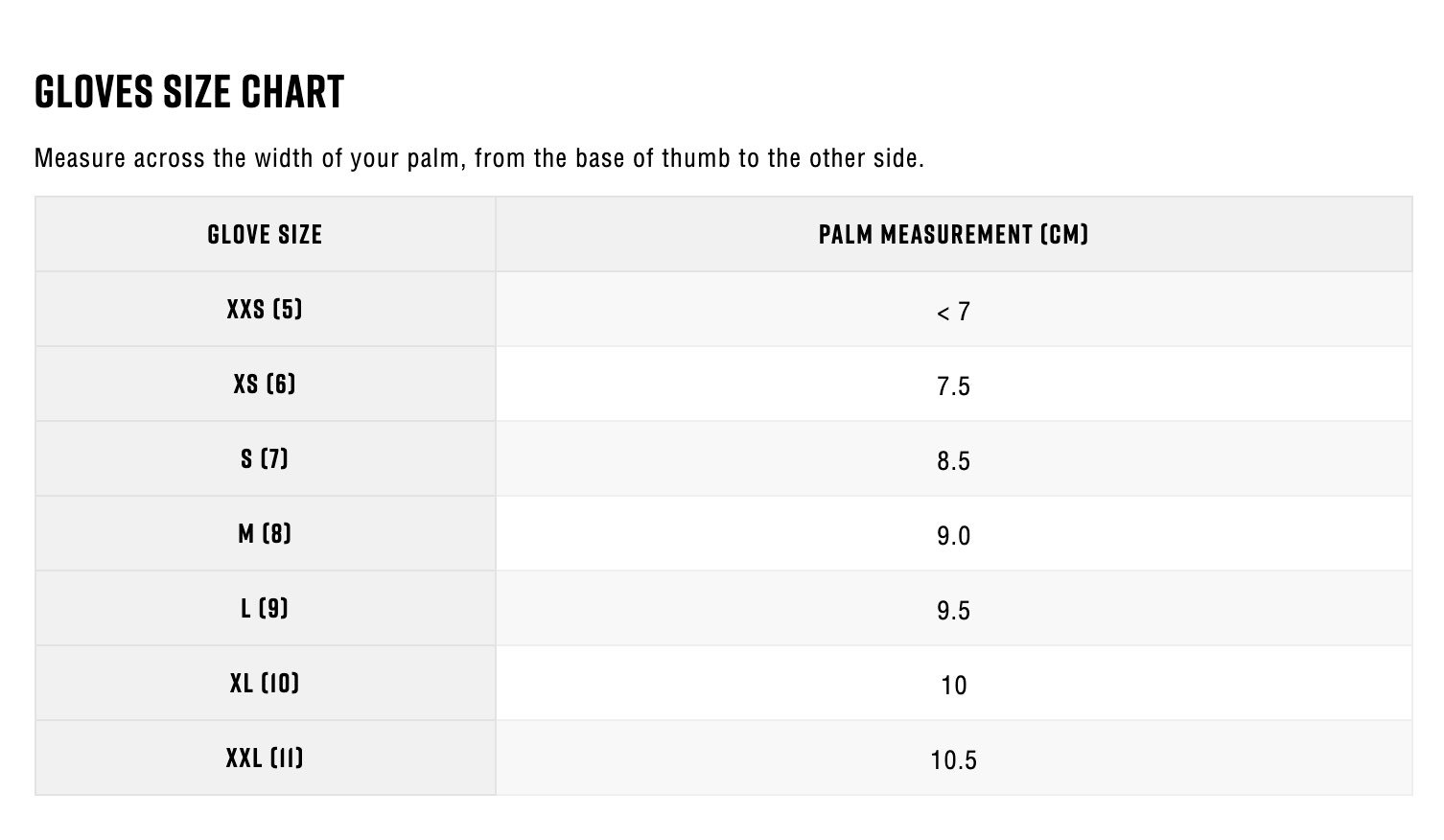Pick the L (9) glove size cell

coord(265,608)
